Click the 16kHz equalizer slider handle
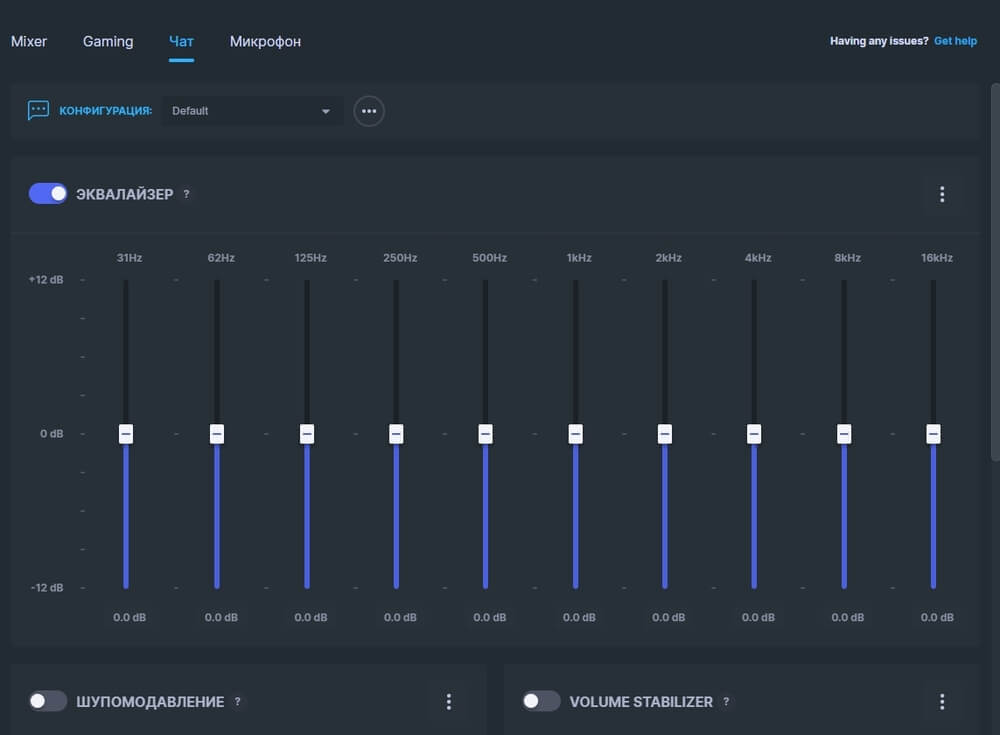 click(x=933, y=434)
